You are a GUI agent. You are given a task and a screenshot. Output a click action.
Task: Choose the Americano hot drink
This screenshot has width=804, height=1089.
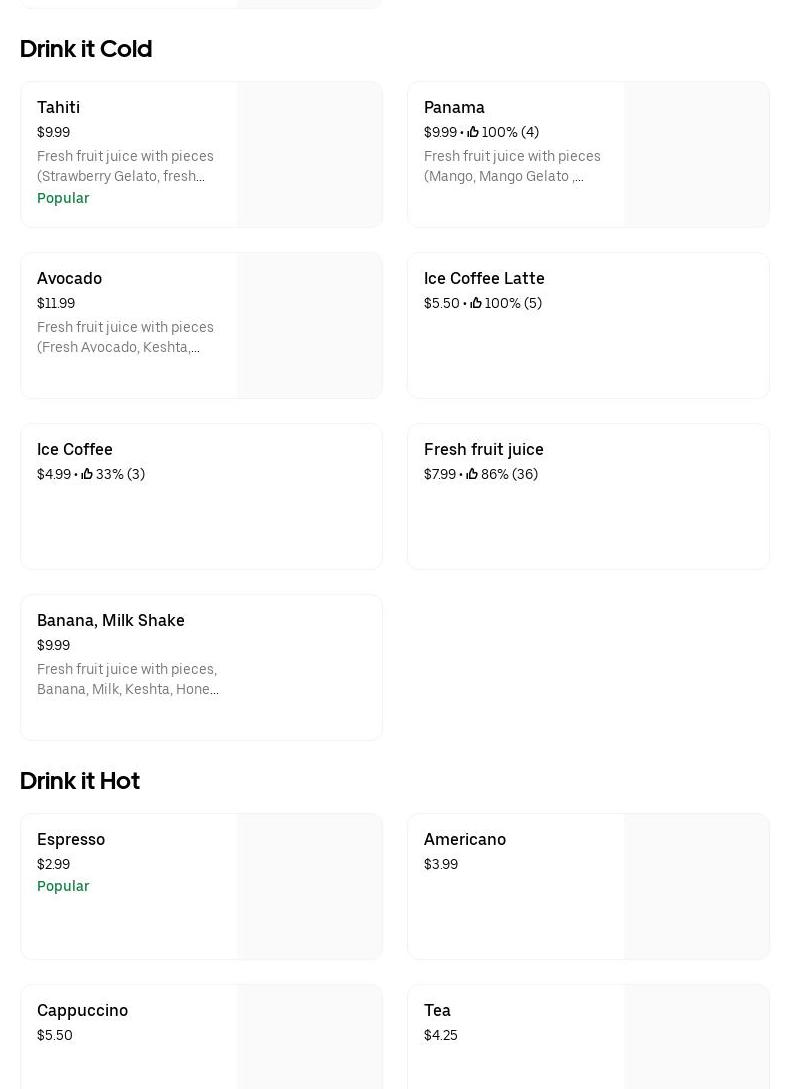point(465,839)
